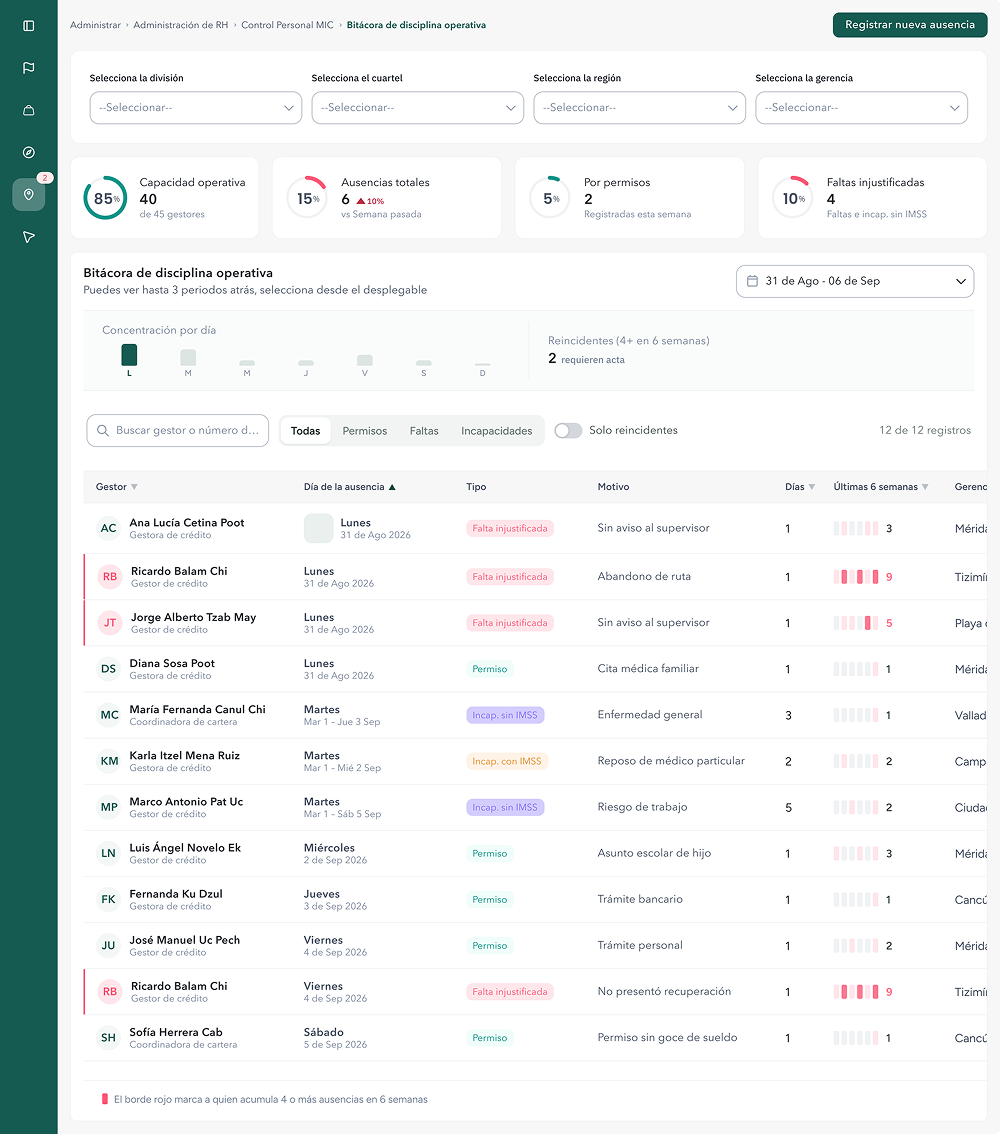The width and height of the screenshot is (1000, 1134).
Task: Toggle the sidebar panel icon
Action: (29, 26)
